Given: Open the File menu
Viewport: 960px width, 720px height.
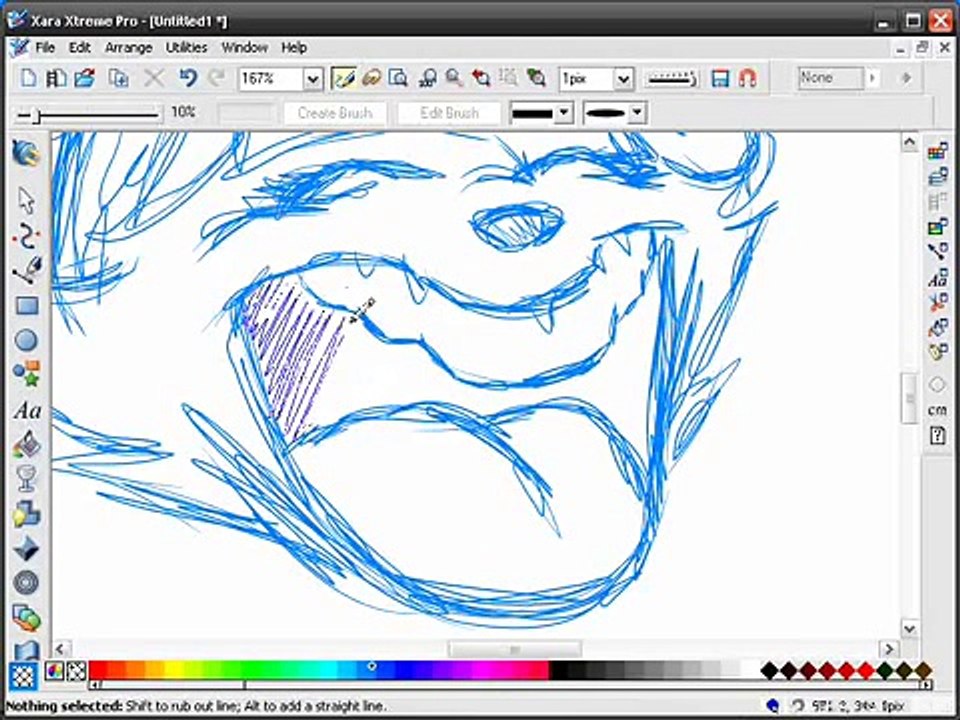Looking at the screenshot, I should pos(45,47).
